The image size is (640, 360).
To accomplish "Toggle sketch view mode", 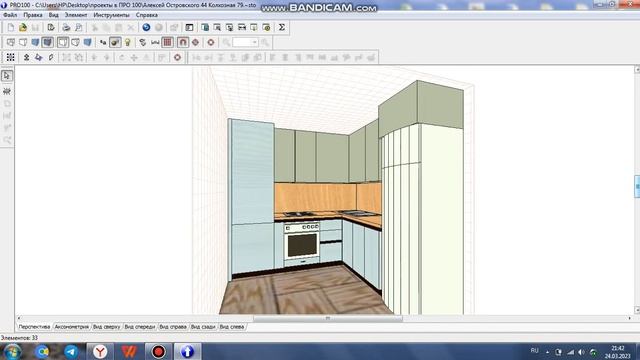I will click(23, 42).
